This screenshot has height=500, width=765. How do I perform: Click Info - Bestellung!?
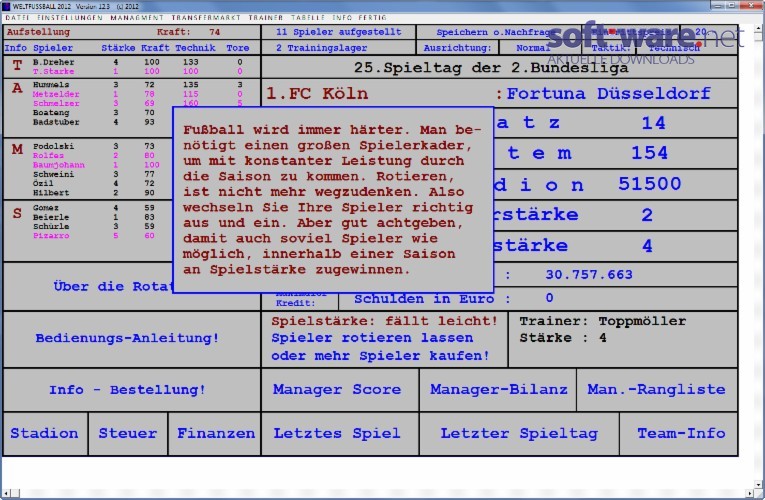pos(131,390)
